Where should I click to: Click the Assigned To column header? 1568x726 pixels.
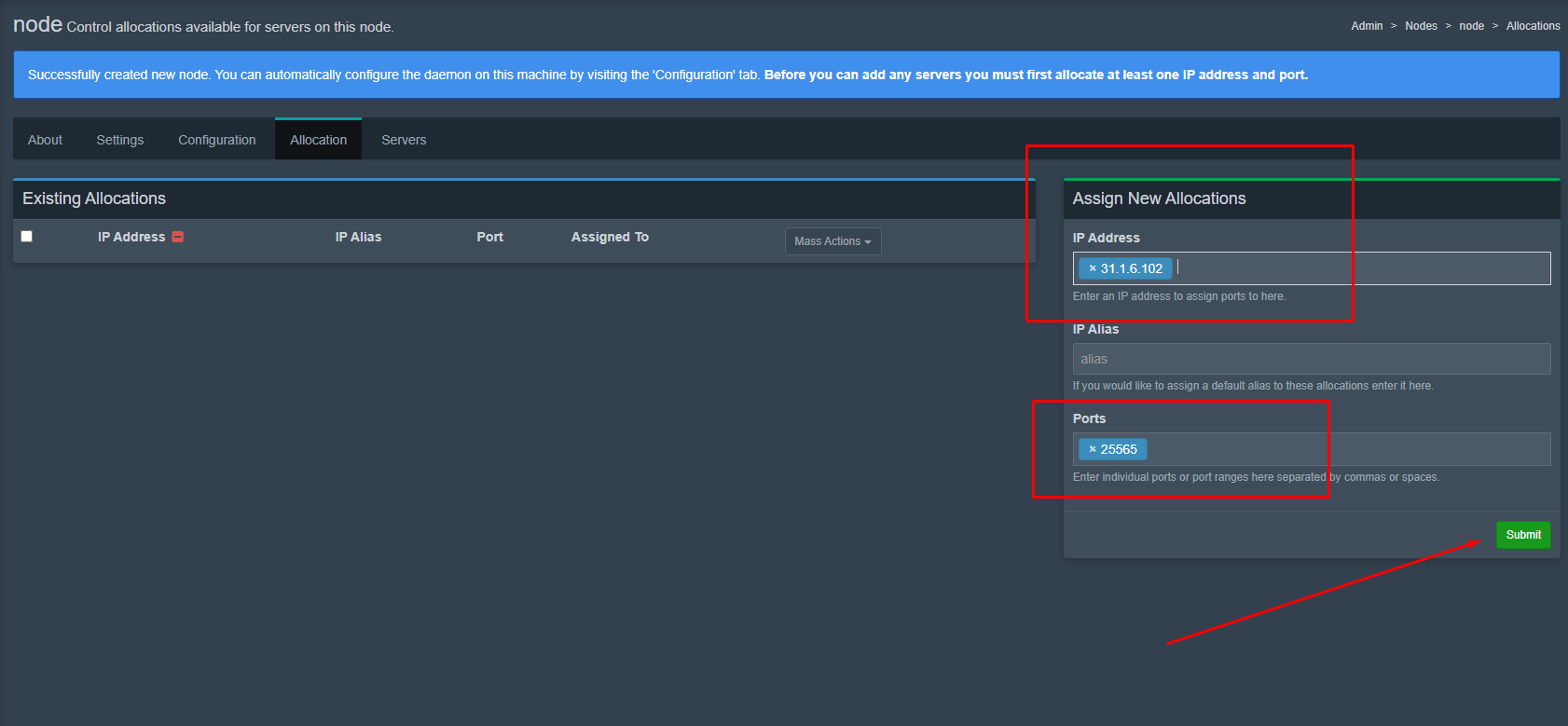610,237
